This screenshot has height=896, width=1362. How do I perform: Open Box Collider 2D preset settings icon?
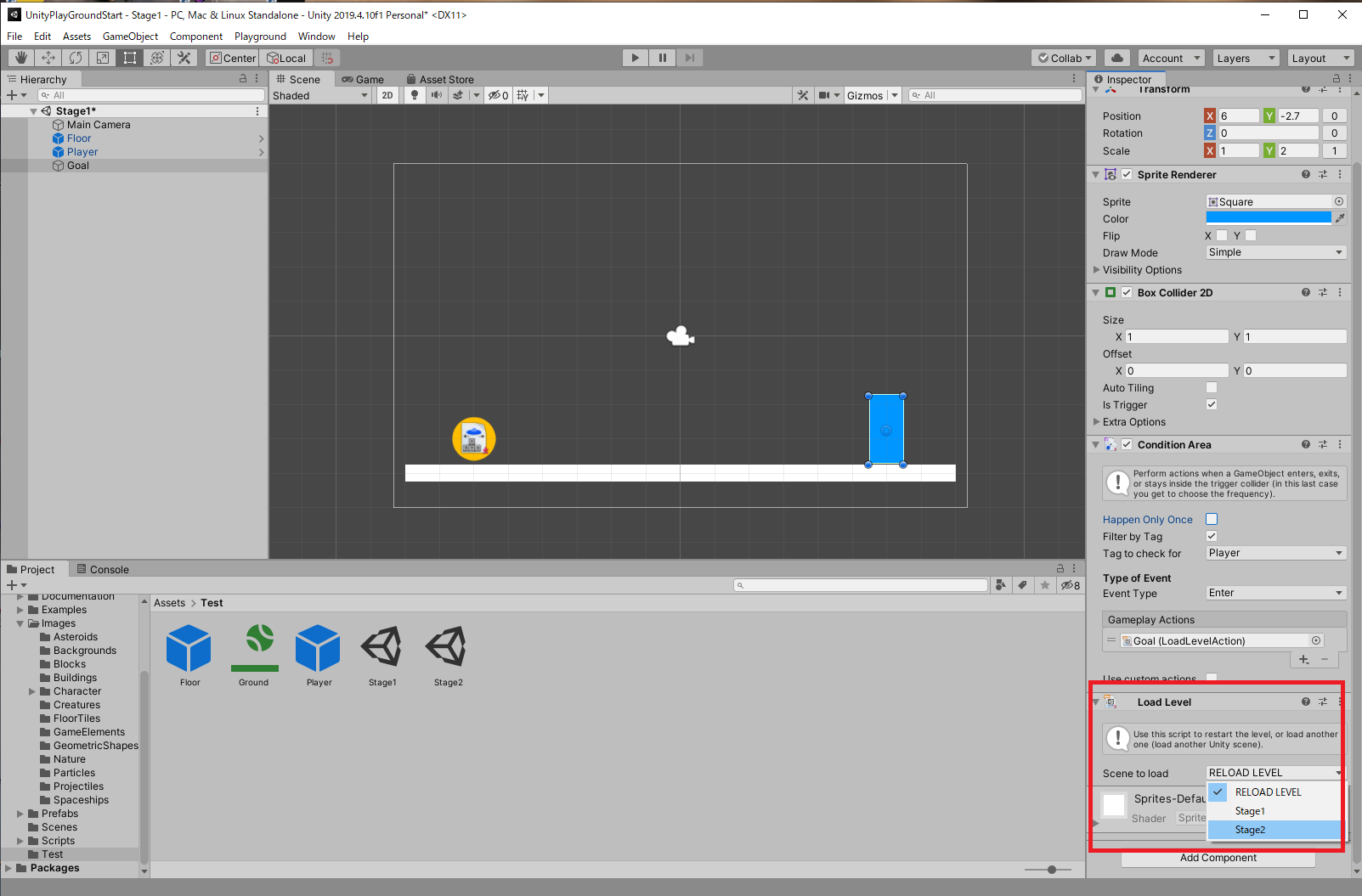(1323, 292)
